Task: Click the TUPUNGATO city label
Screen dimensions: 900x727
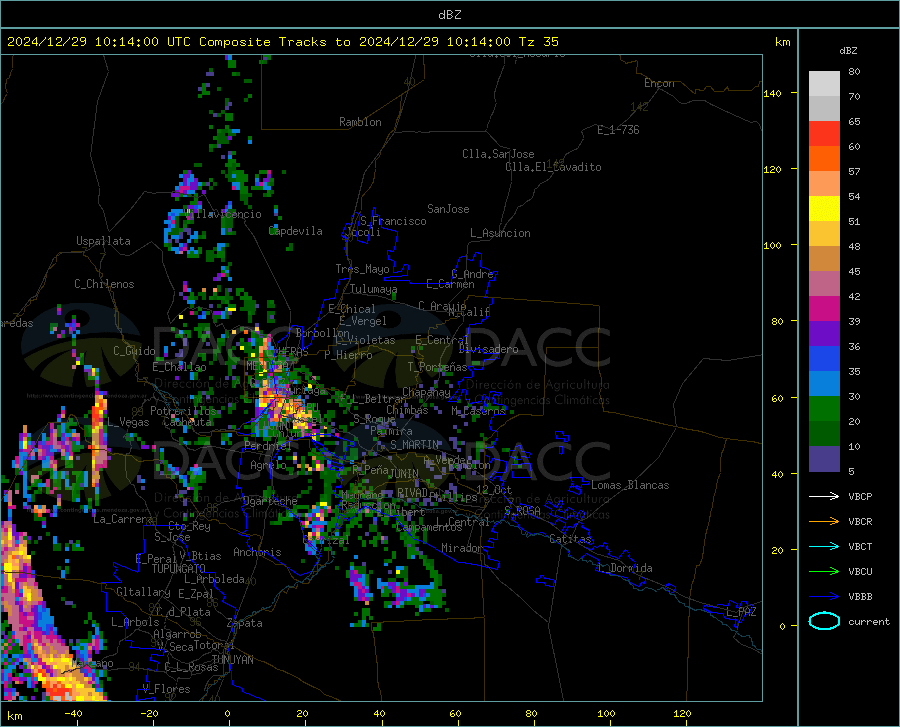Action: coord(179,569)
